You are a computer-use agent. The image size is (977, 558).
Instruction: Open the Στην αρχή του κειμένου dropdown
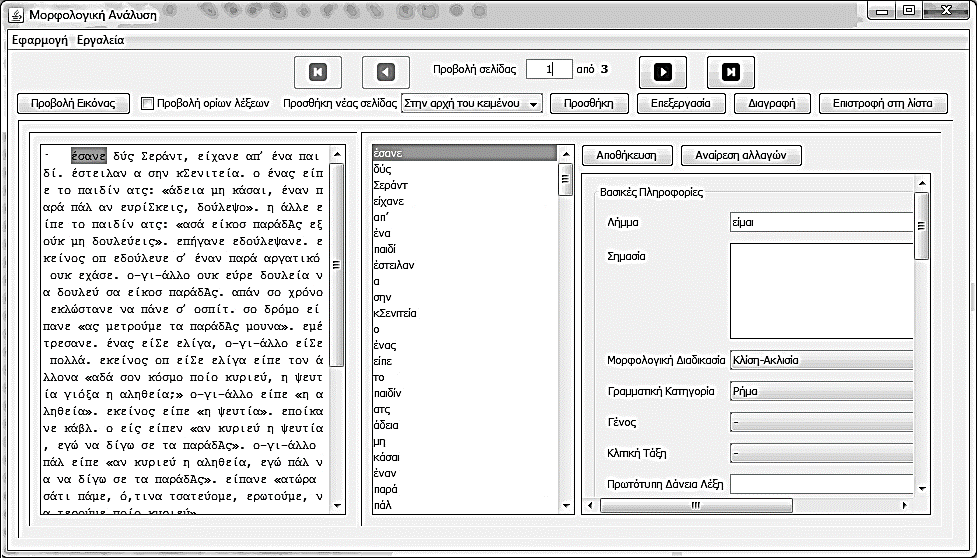pos(472,103)
